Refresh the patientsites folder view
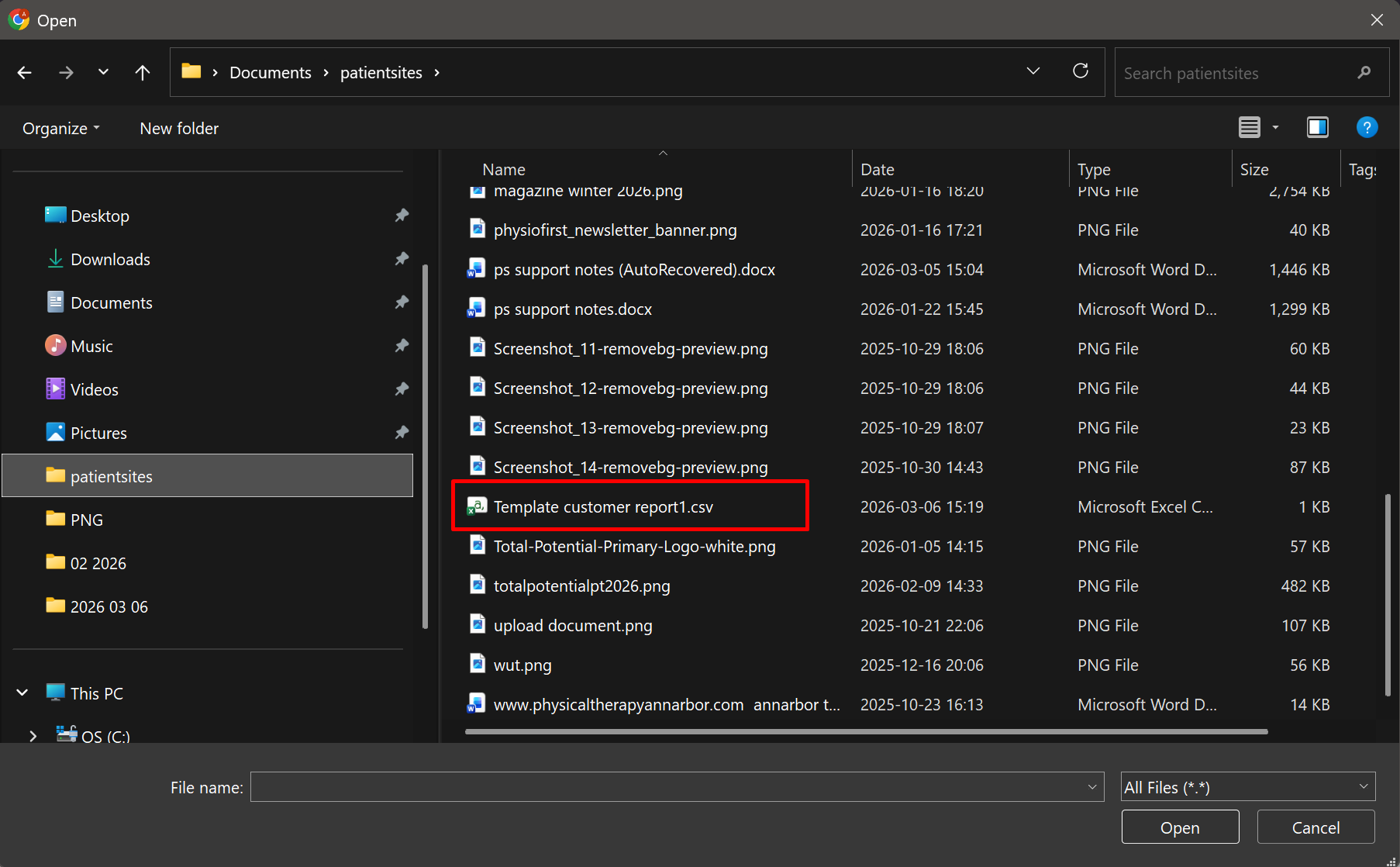The image size is (1400, 867). (1081, 71)
